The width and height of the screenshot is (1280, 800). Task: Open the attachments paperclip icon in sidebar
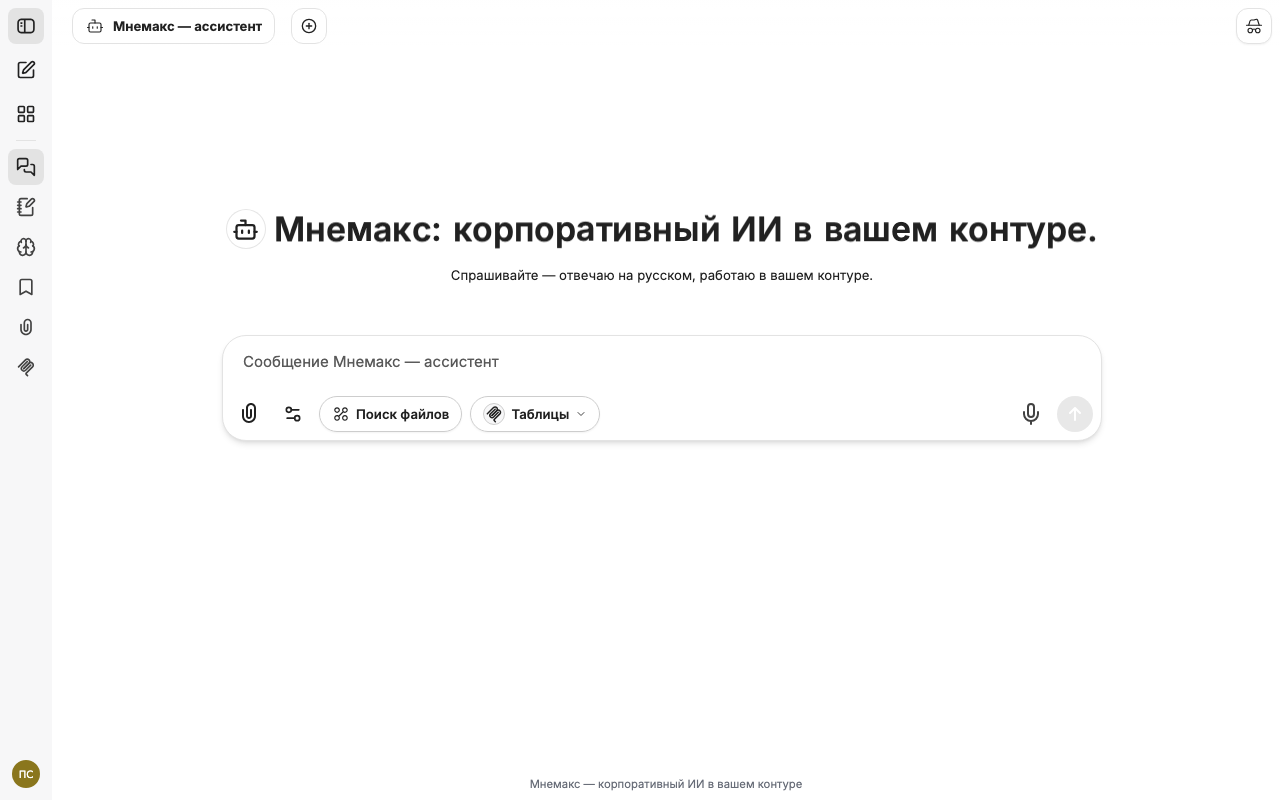[26, 327]
